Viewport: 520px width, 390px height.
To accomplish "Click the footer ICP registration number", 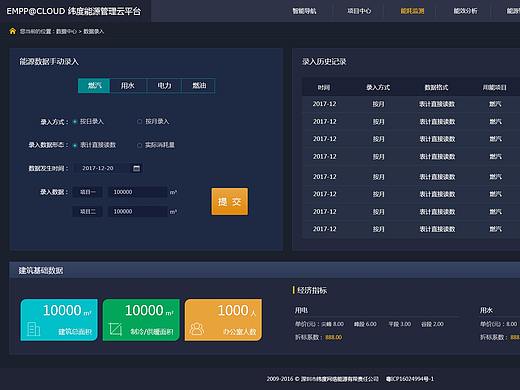I will click(410, 379).
